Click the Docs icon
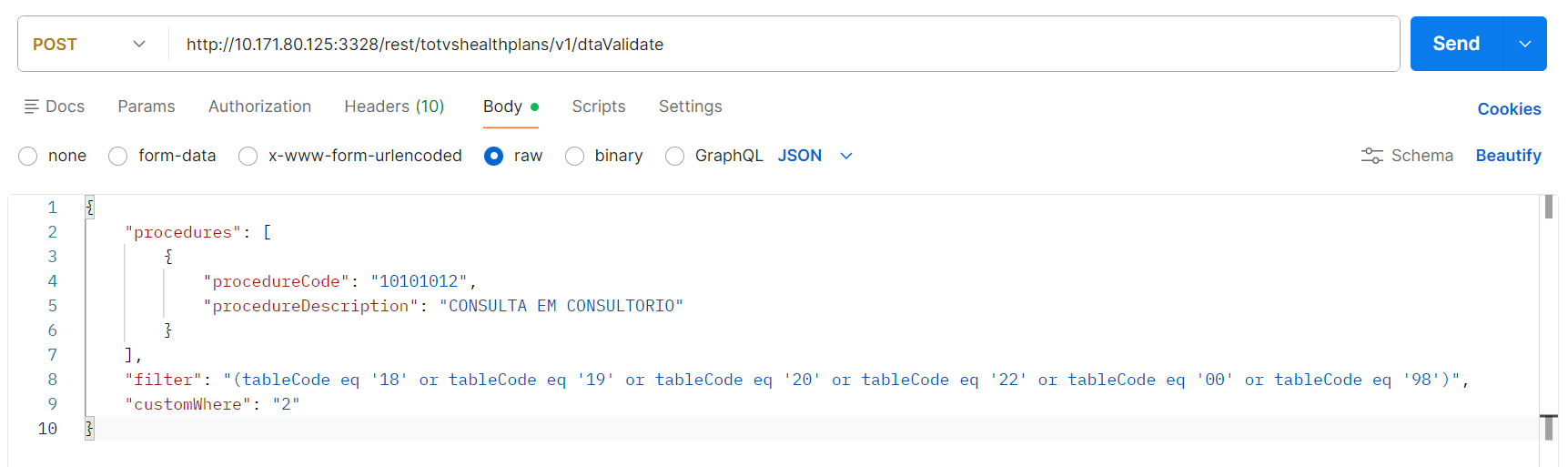Screen dimensions: 1568x467 pyautogui.click(x=32, y=107)
